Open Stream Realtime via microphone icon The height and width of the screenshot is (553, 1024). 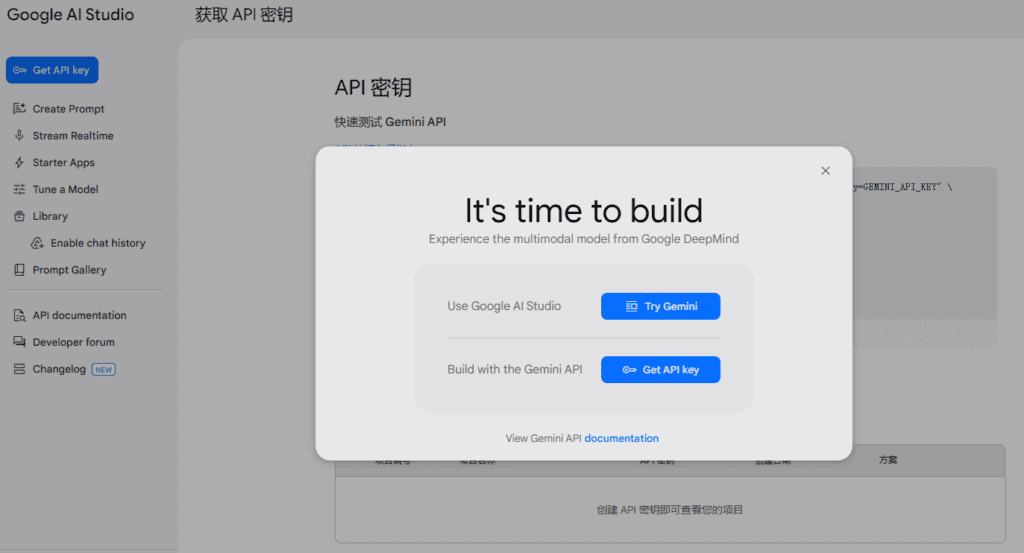pos(19,136)
